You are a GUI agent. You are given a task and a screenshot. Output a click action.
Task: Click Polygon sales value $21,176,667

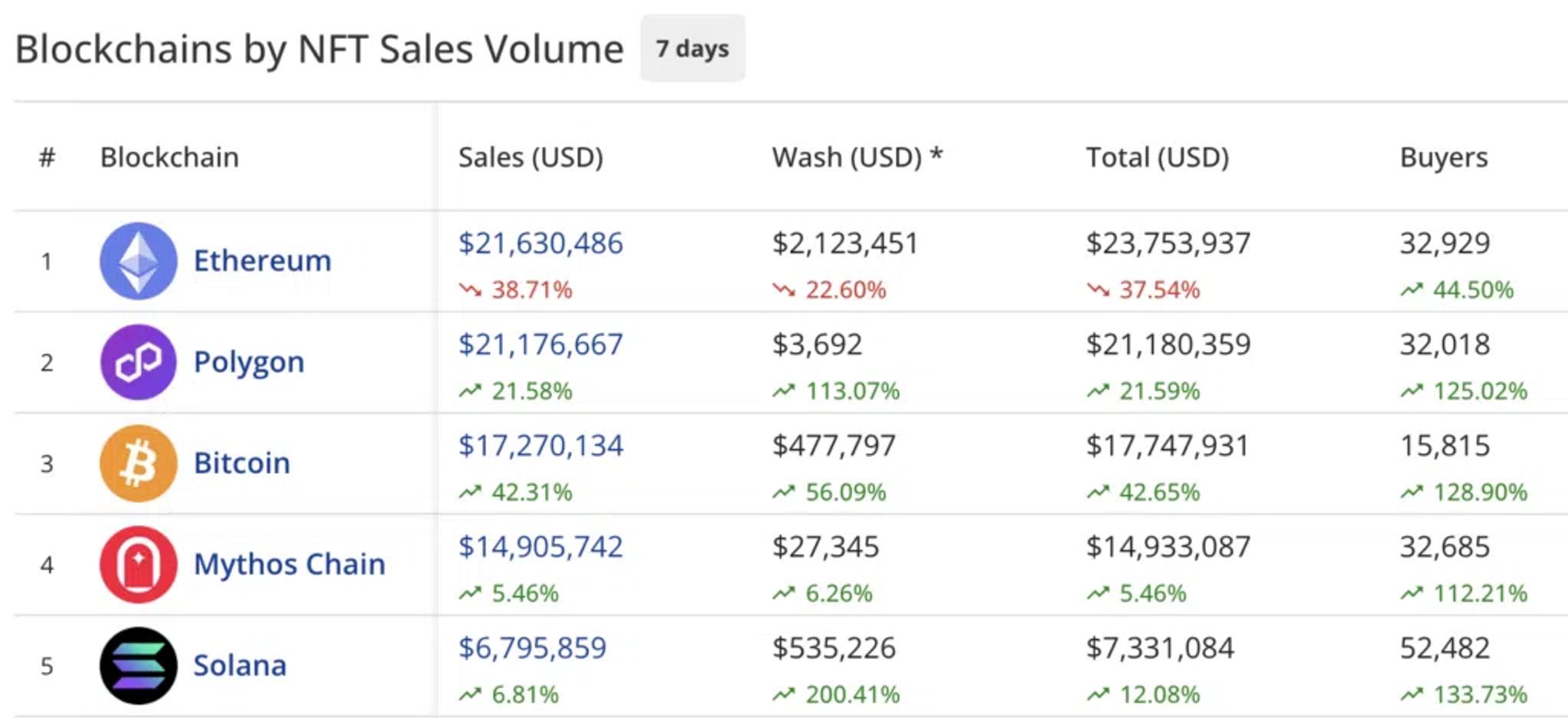pyautogui.click(x=541, y=344)
